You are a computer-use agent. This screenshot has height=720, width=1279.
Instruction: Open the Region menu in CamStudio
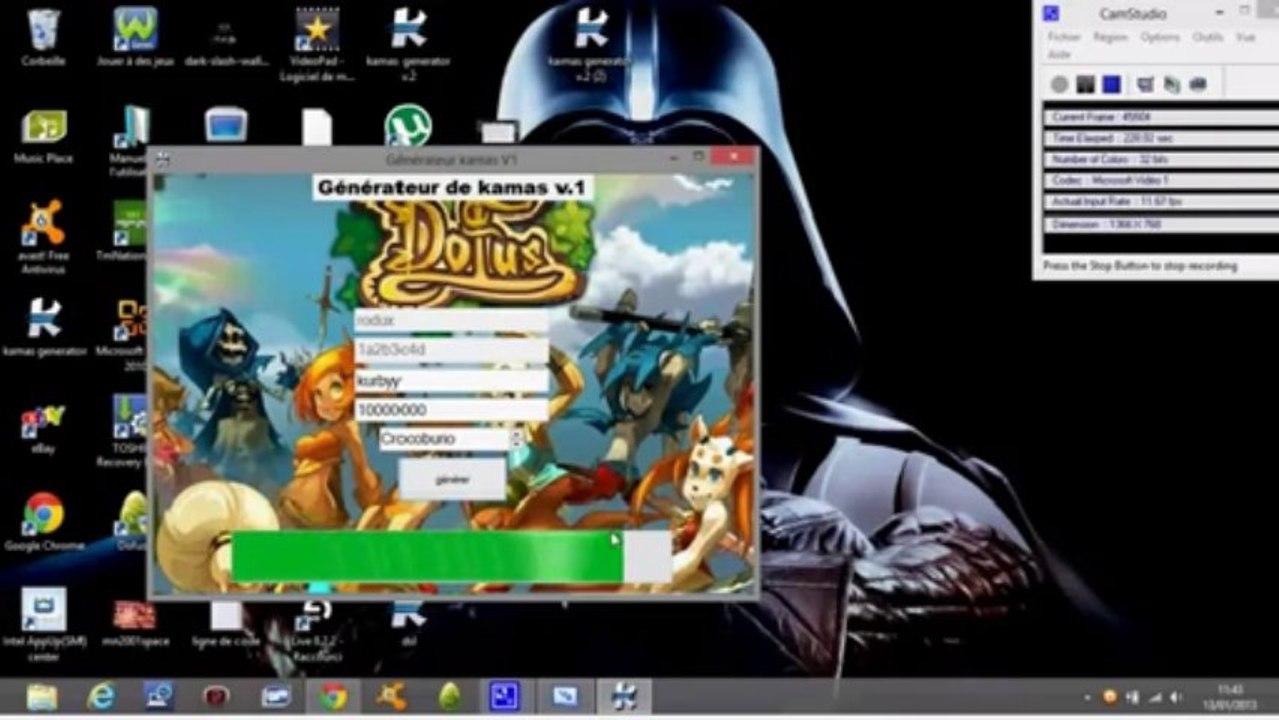click(1110, 37)
